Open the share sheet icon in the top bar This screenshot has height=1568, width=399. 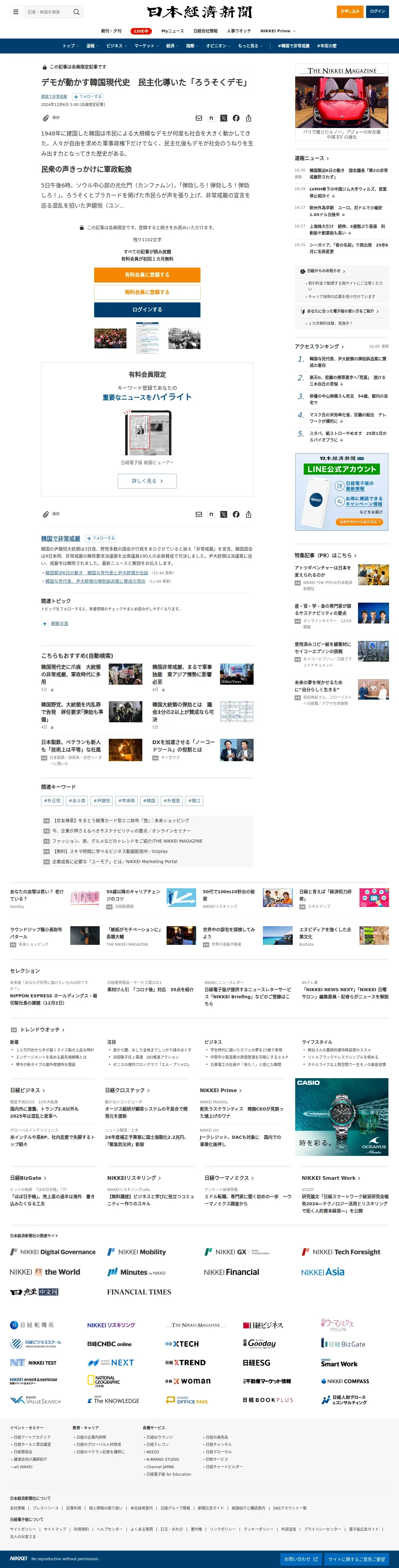pyautogui.click(x=248, y=118)
